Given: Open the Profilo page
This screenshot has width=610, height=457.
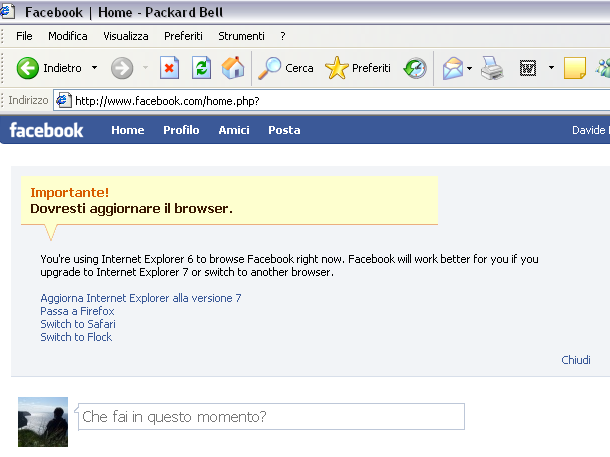Looking at the screenshot, I should click(x=181, y=130).
